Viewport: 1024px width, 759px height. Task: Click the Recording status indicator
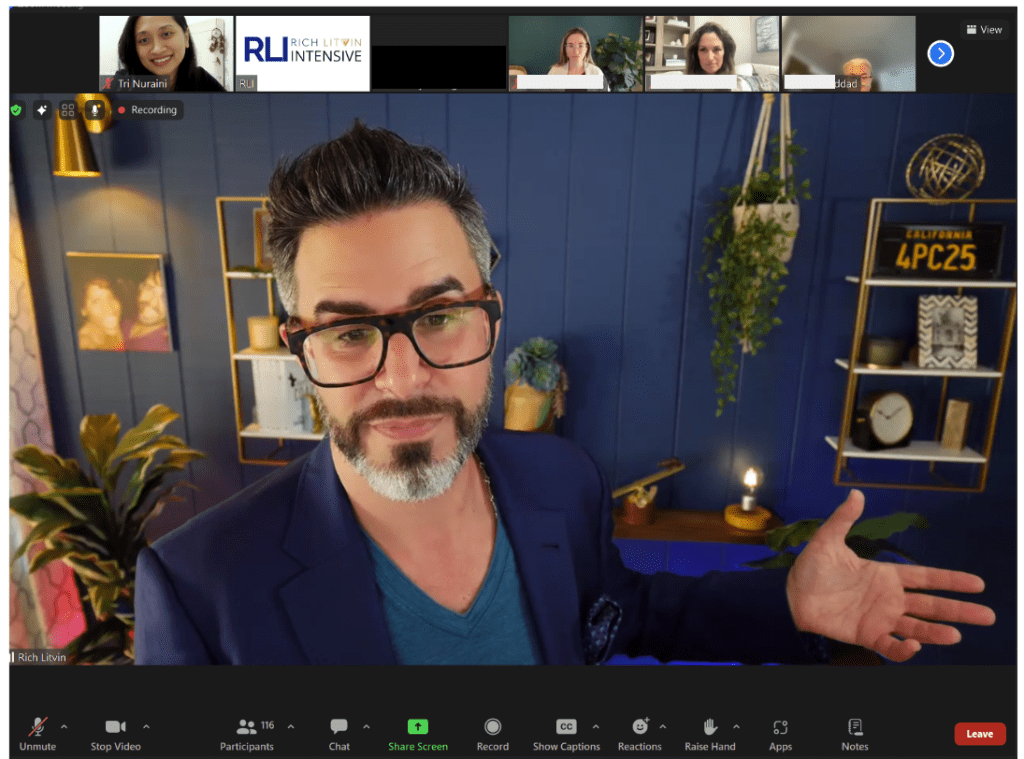[x=148, y=110]
